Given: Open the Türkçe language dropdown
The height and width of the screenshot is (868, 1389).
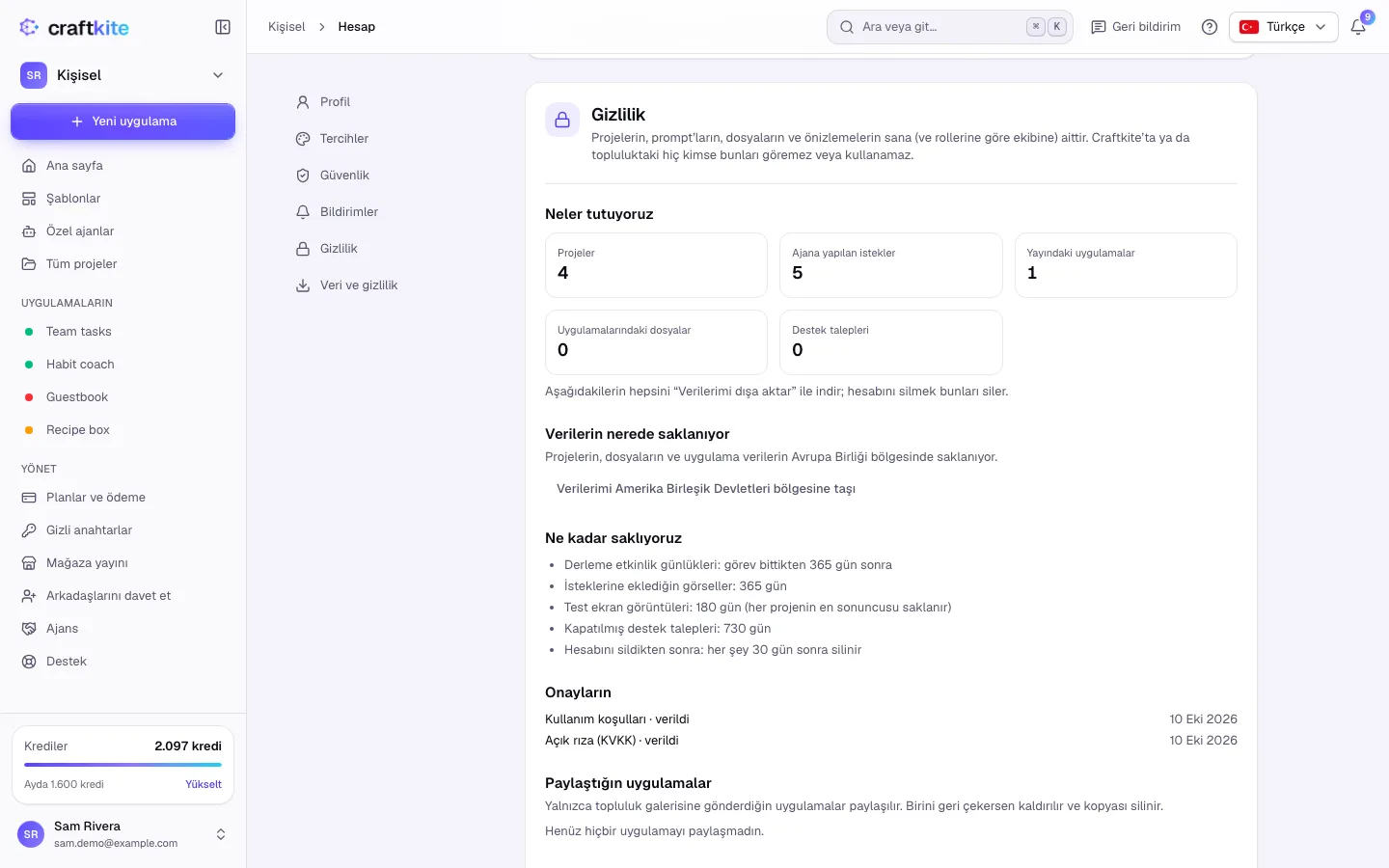Looking at the screenshot, I should 1284,27.
